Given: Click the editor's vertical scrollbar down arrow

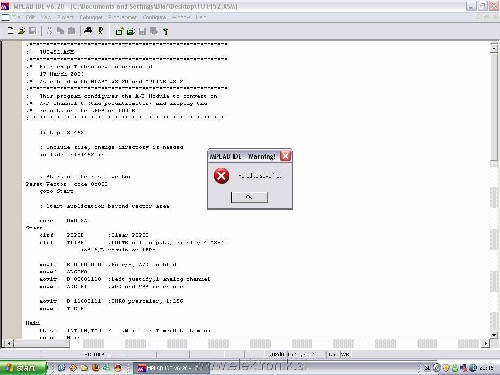Looking at the screenshot, I should [494, 335].
